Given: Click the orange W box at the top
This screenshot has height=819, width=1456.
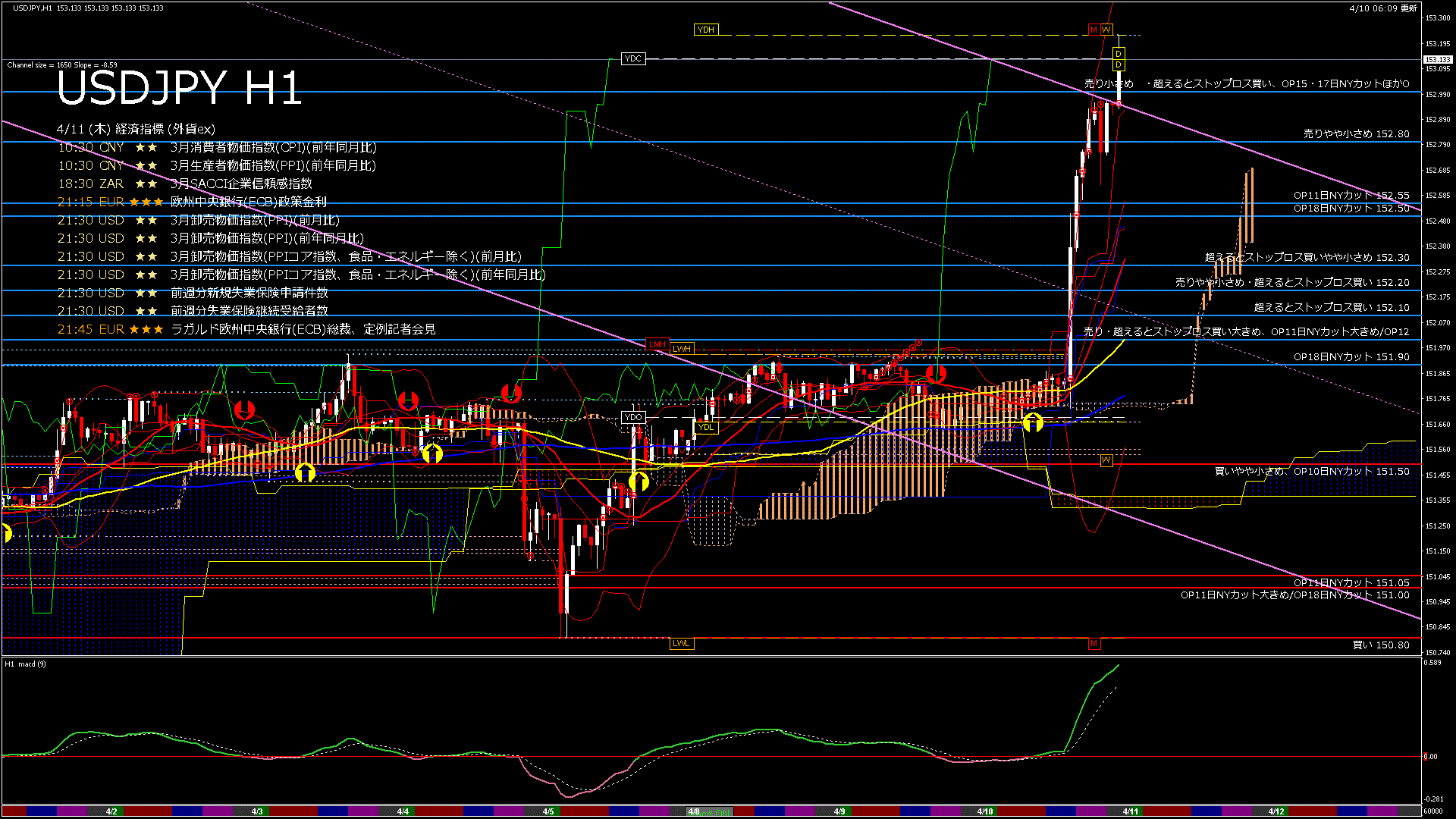Looking at the screenshot, I should 1106,30.
